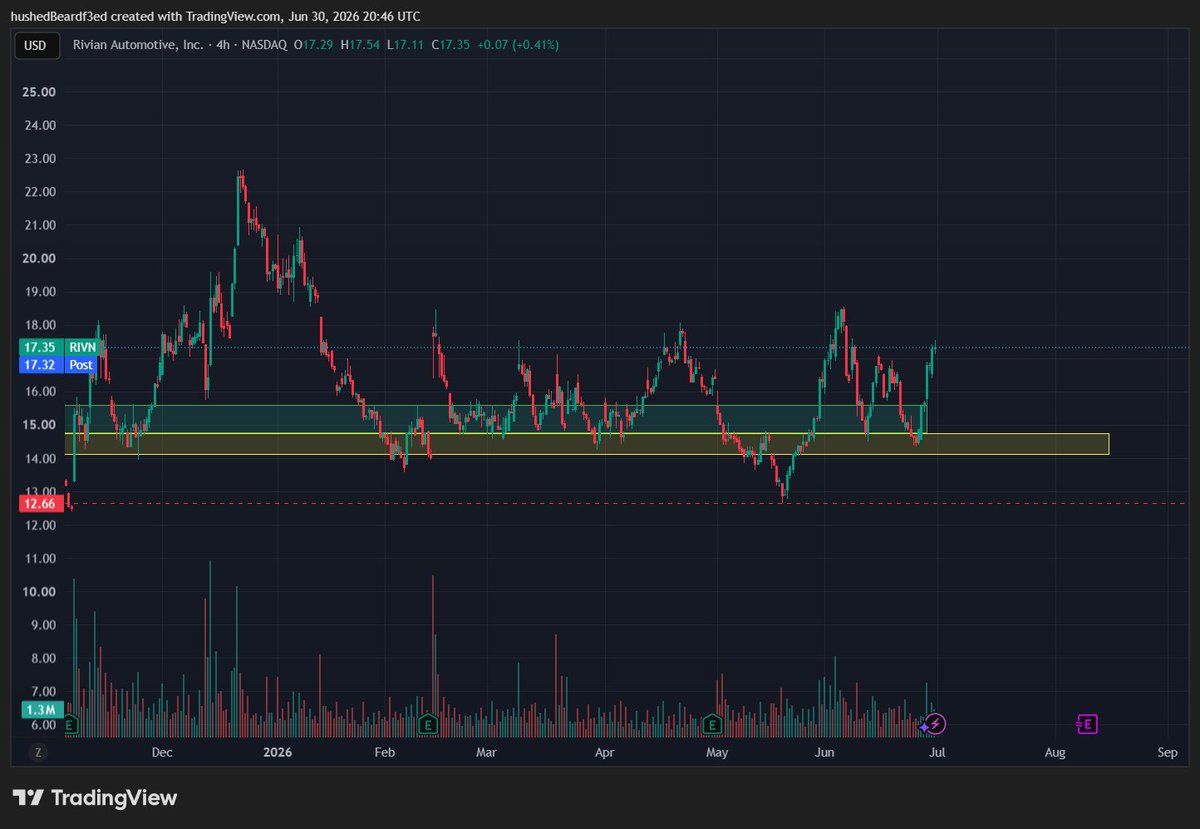Click the Rivian Automotive, Inc. symbol title

140,45
